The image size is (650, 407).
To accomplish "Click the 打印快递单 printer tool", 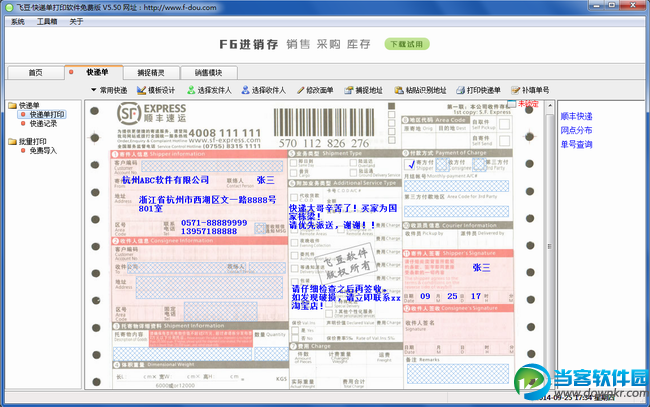I will pos(478,90).
